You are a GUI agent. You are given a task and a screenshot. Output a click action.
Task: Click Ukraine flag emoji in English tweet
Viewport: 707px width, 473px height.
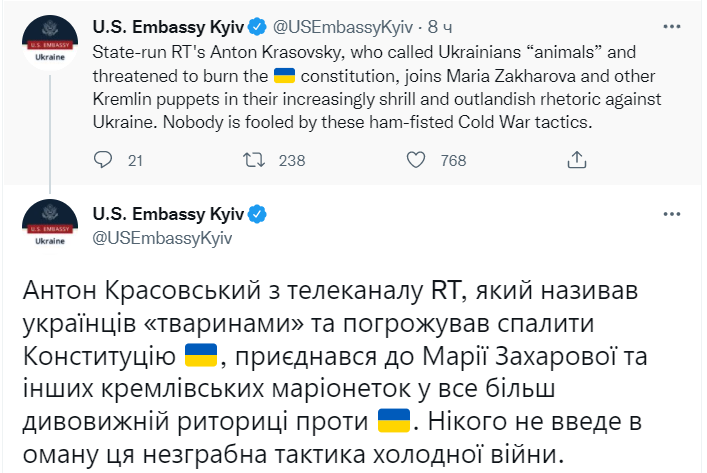coord(285,76)
